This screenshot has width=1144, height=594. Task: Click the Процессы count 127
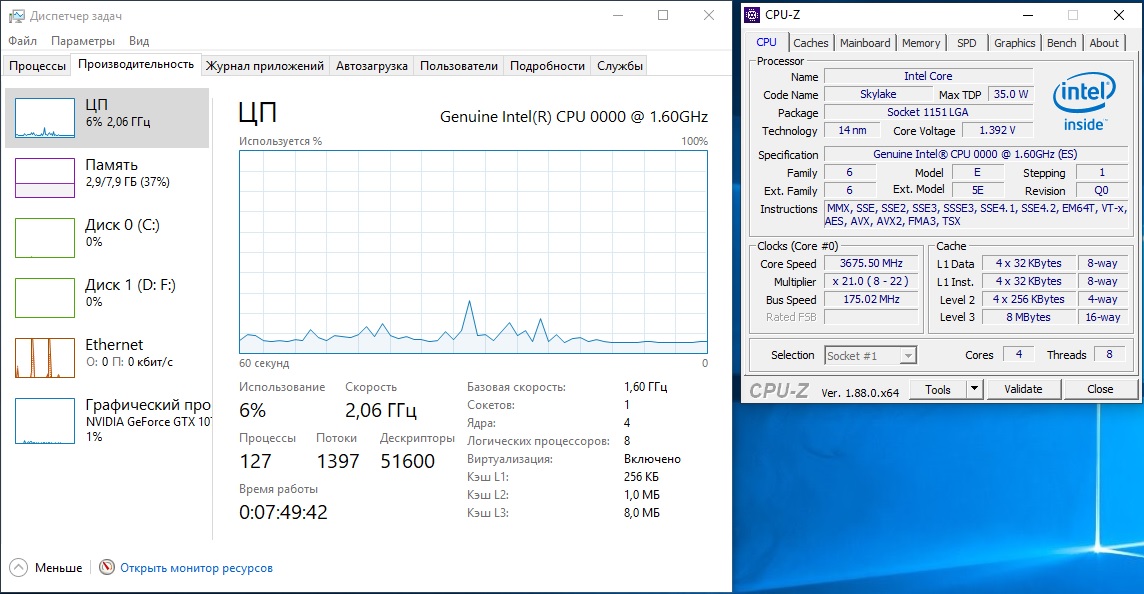coord(255,461)
